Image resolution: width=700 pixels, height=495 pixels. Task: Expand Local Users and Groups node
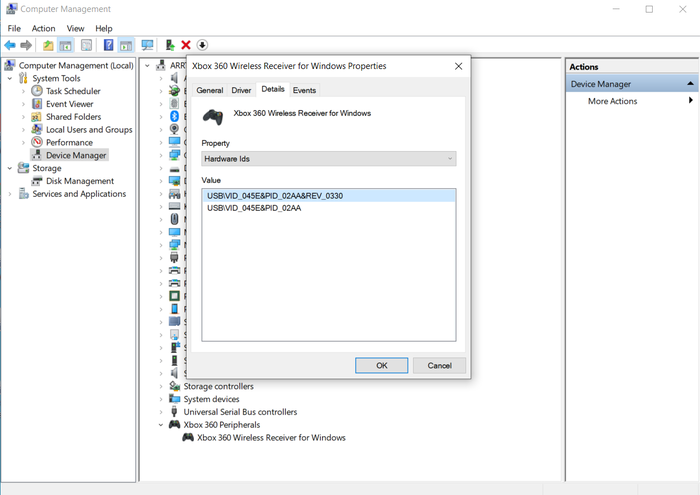(23, 130)
